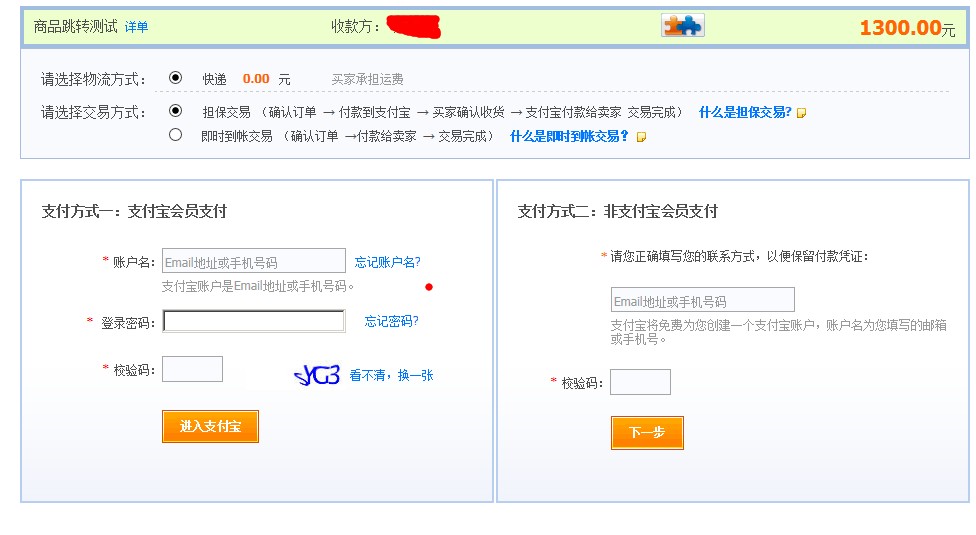976x535 pixels.
Task: Click the 下一步 button
Action: [647, 432]
